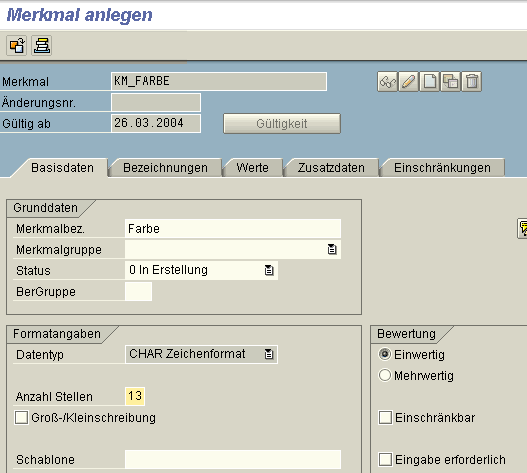Viewport: 527px width, 473px height.
Task: Check the Einschränkbar checkbox
Action: click(385, 418)
